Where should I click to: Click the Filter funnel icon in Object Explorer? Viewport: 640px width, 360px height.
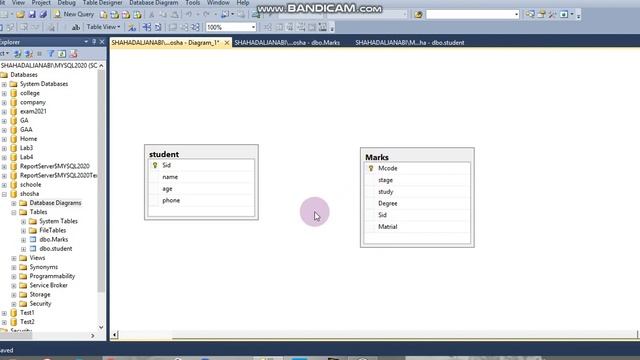point(51,53)
